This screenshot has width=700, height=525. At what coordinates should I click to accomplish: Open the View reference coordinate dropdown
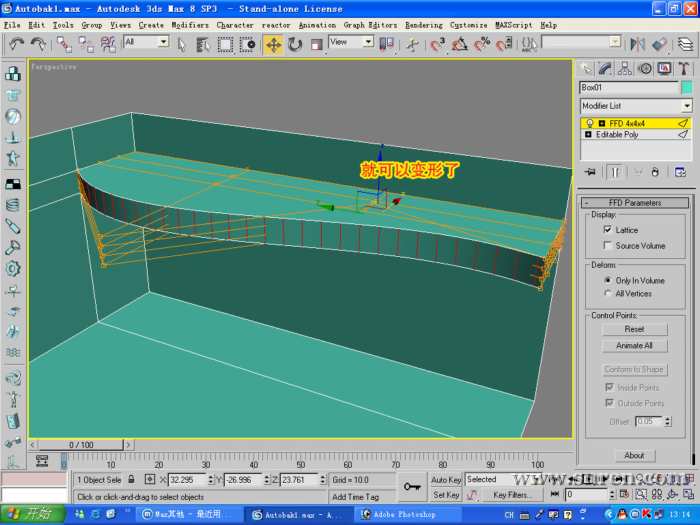(x=350, y=42)
